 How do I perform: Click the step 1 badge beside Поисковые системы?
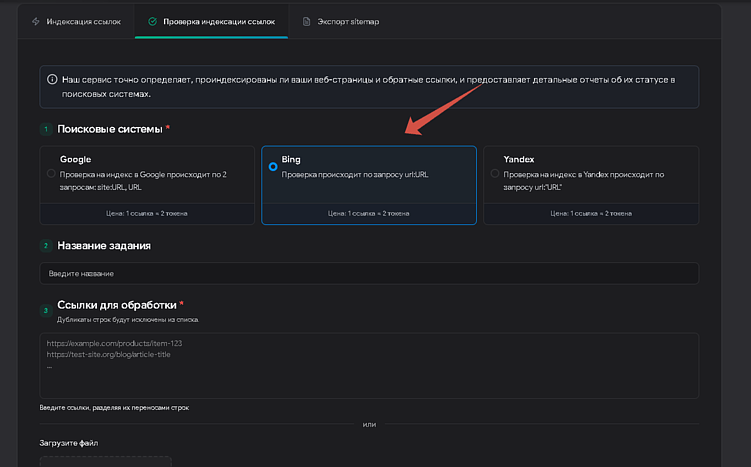(45, 129)
